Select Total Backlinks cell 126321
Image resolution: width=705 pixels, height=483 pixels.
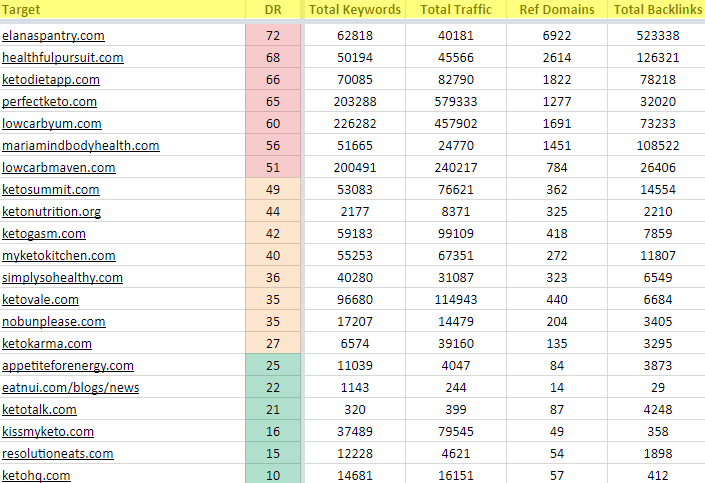[x=657, y=58]
